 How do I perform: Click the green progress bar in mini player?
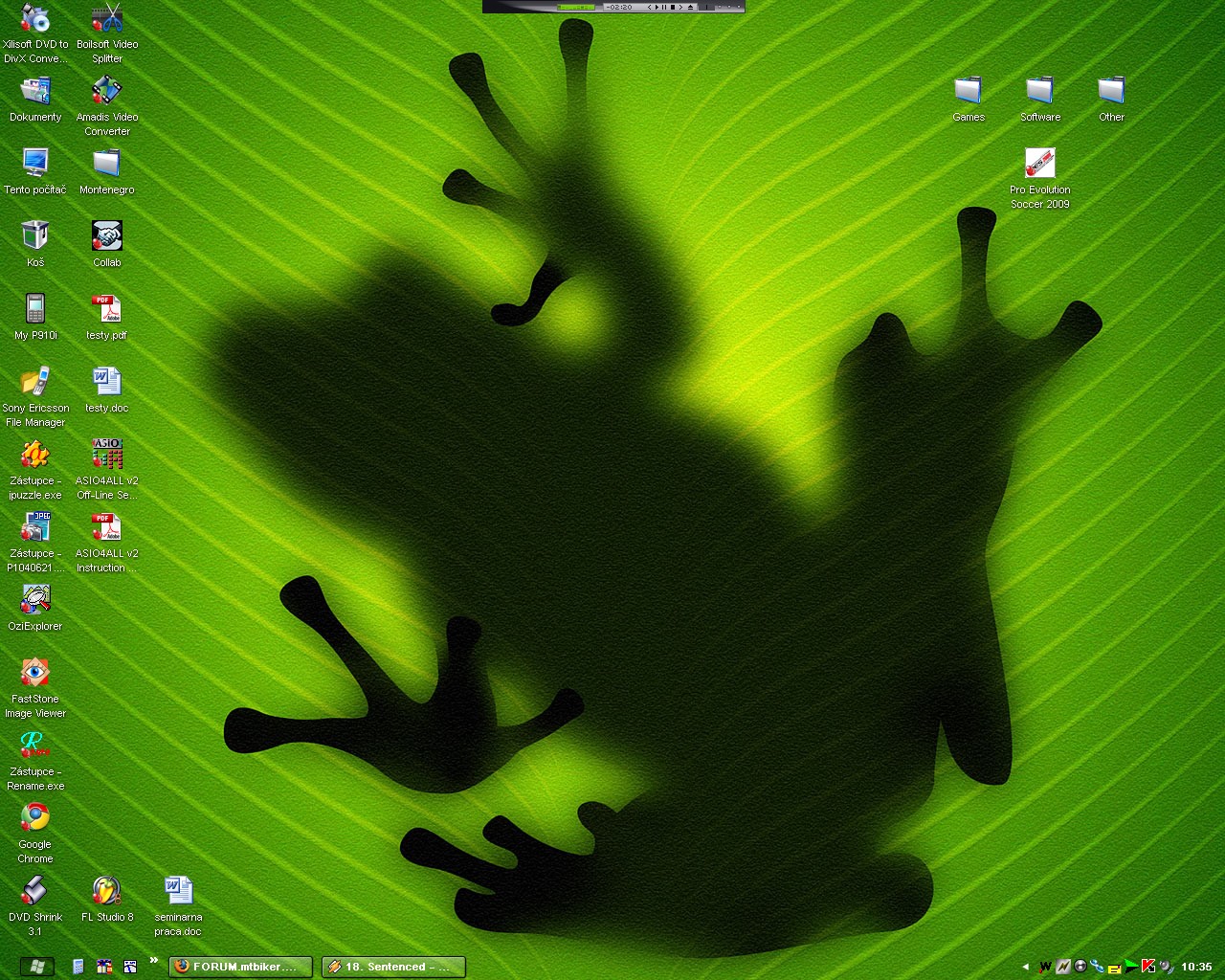[575, 7]
